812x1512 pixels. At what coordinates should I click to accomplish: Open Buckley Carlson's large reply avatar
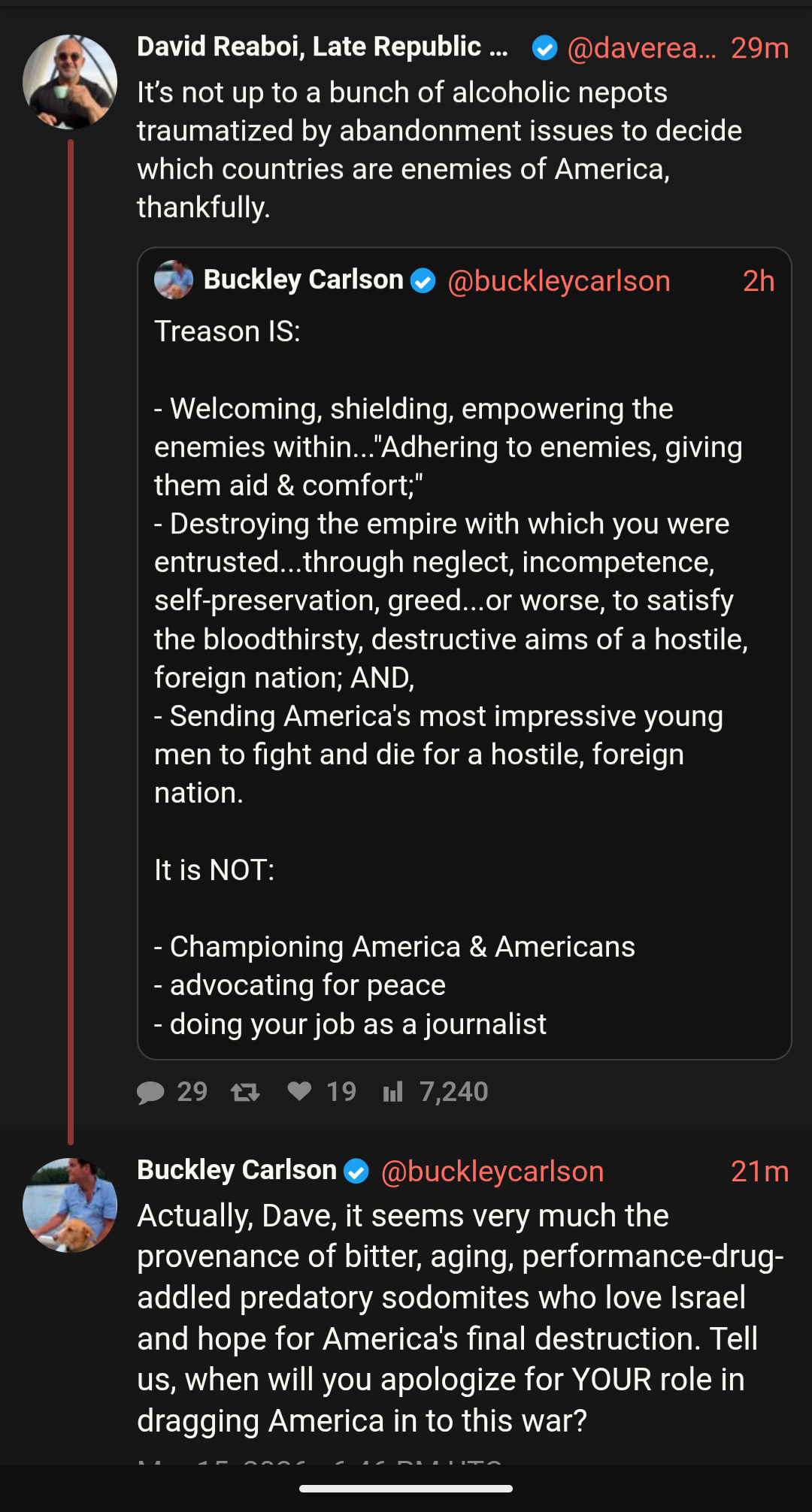[x=70, y=1205]
